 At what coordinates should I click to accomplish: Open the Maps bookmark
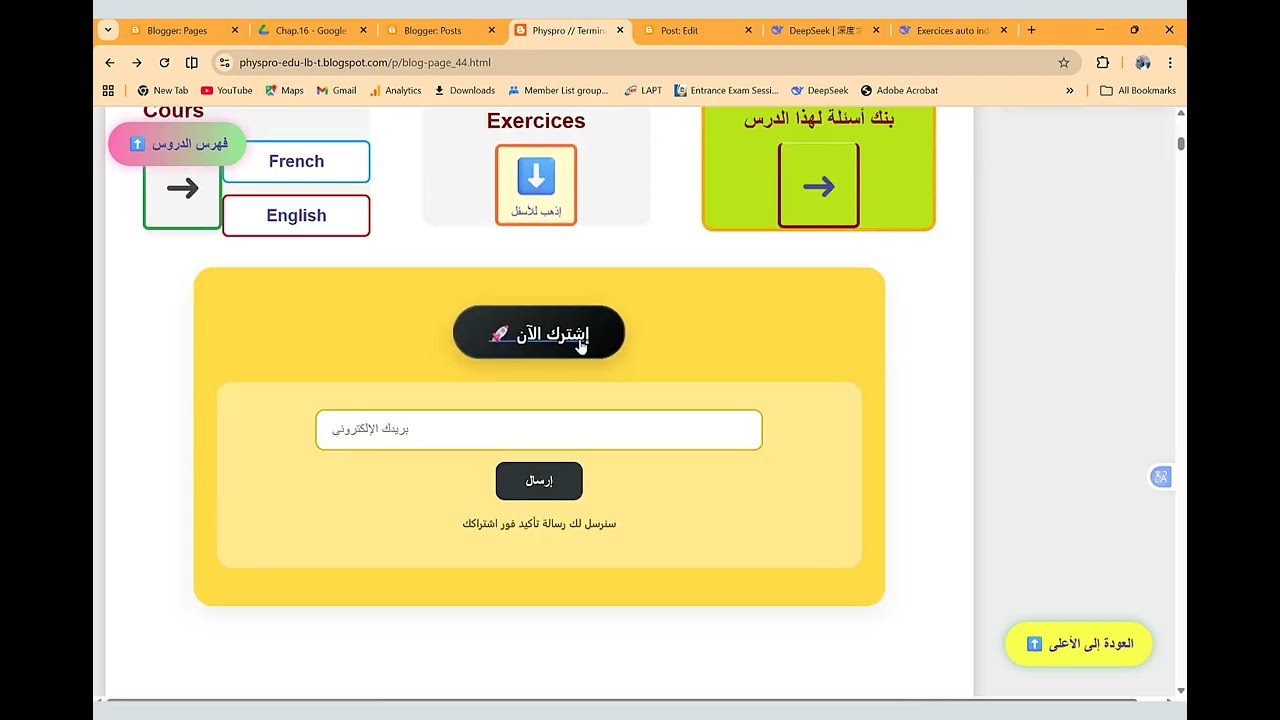[x=284, y=90]
